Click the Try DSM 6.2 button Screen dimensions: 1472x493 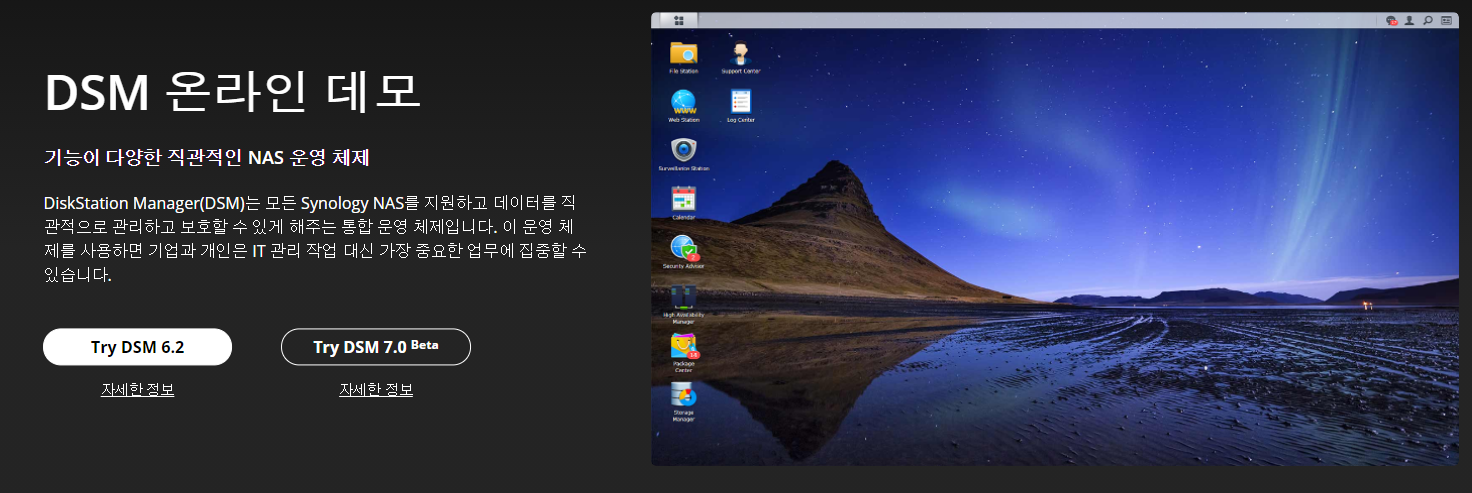[x=137, y=347]
